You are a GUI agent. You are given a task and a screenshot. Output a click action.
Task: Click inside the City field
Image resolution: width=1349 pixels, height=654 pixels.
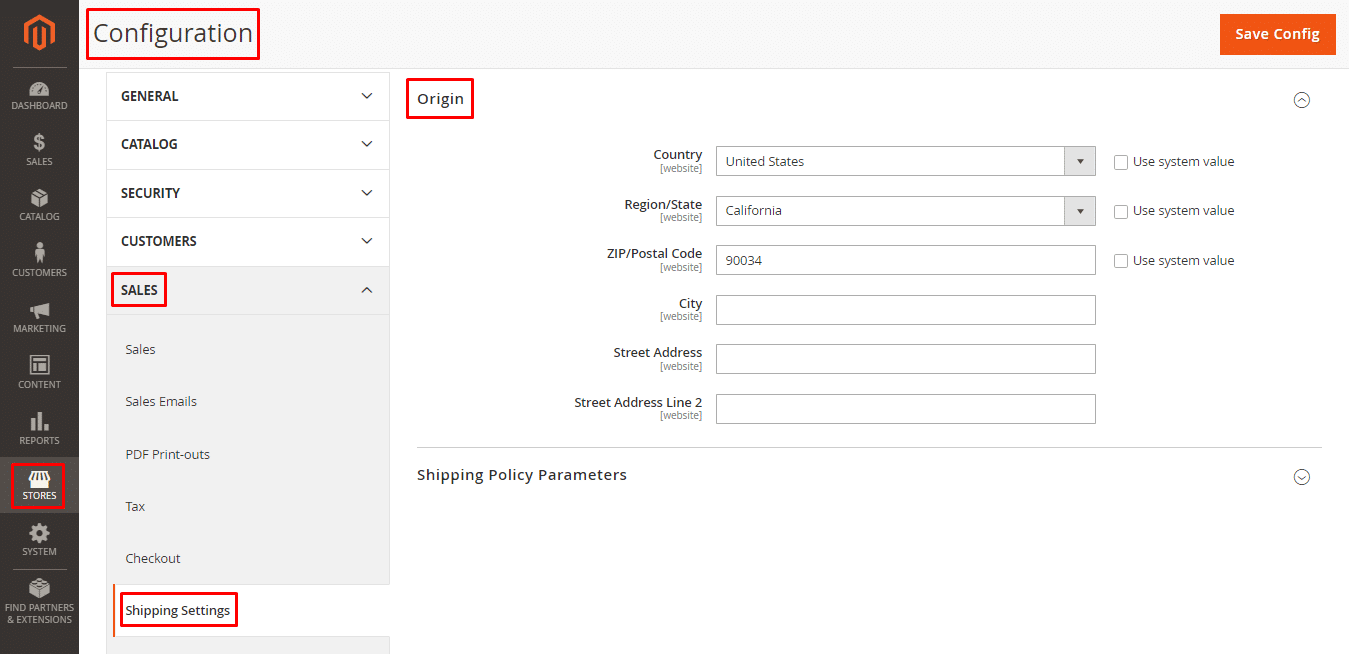tap(905, 310)
